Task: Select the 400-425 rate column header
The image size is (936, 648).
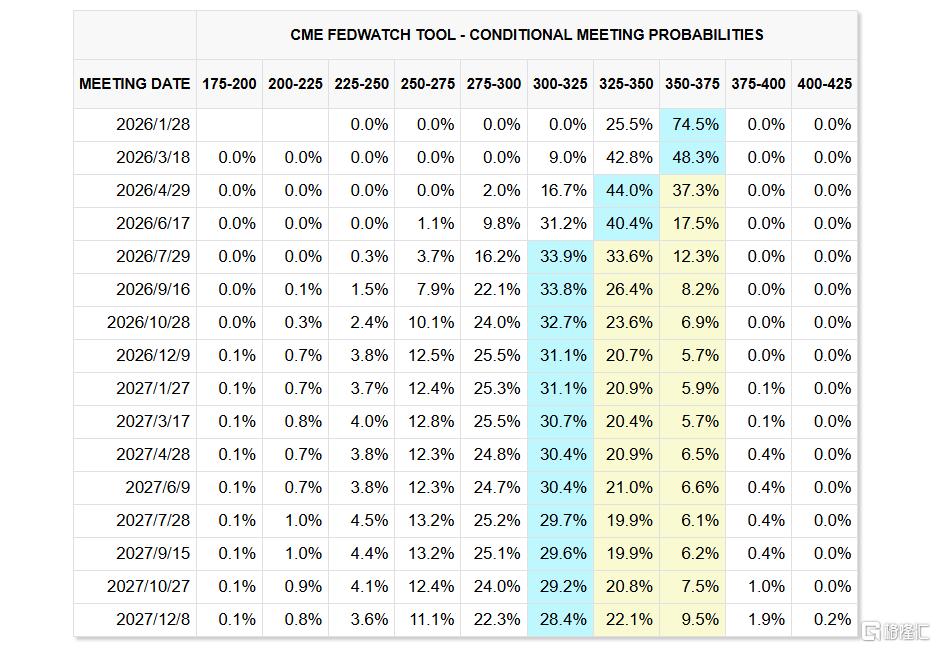Action: [824, 84]
